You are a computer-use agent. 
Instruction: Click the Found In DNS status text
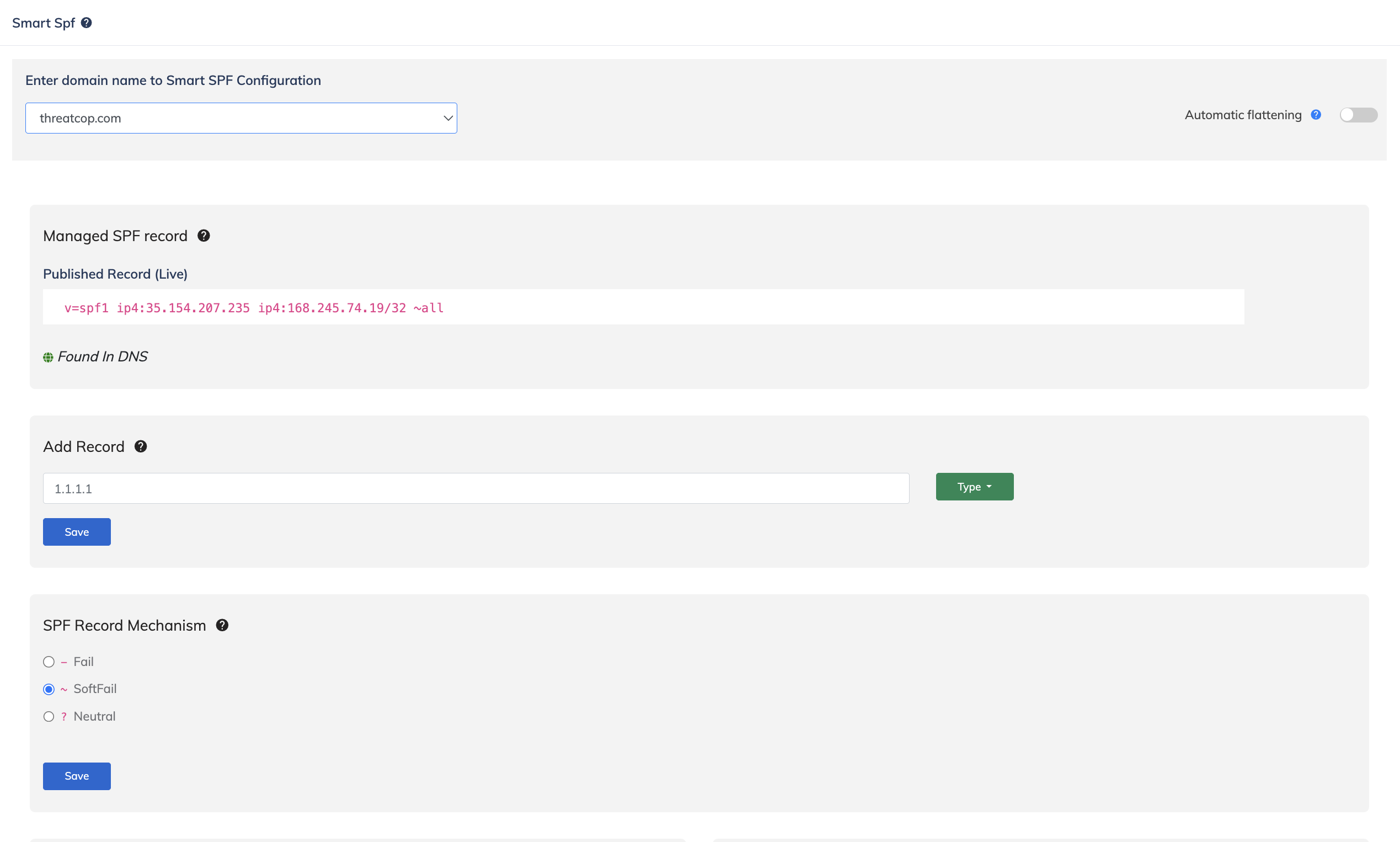click(103, 356)
